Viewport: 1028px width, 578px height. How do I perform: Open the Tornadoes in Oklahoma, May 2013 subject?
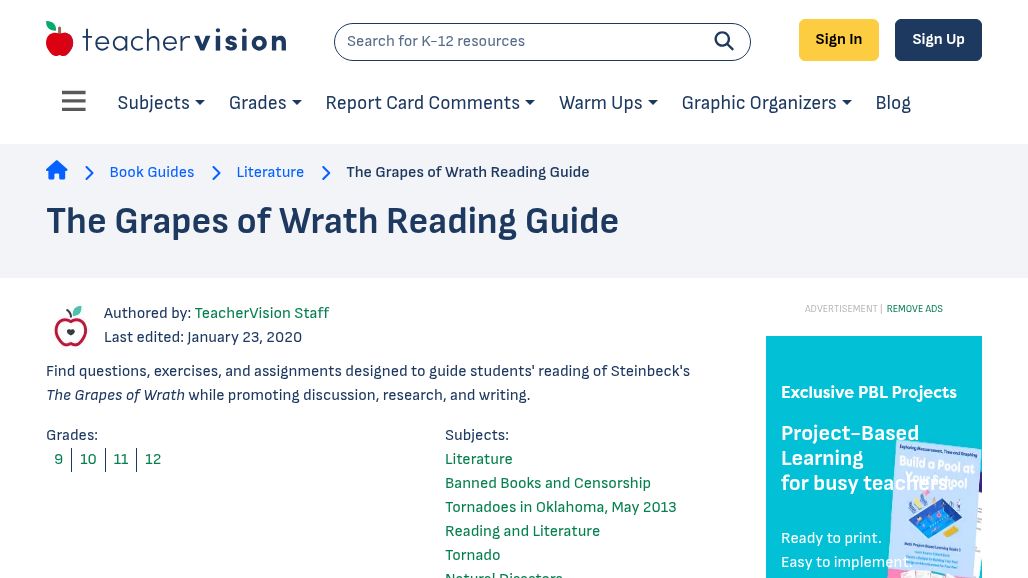coord(560,507)
